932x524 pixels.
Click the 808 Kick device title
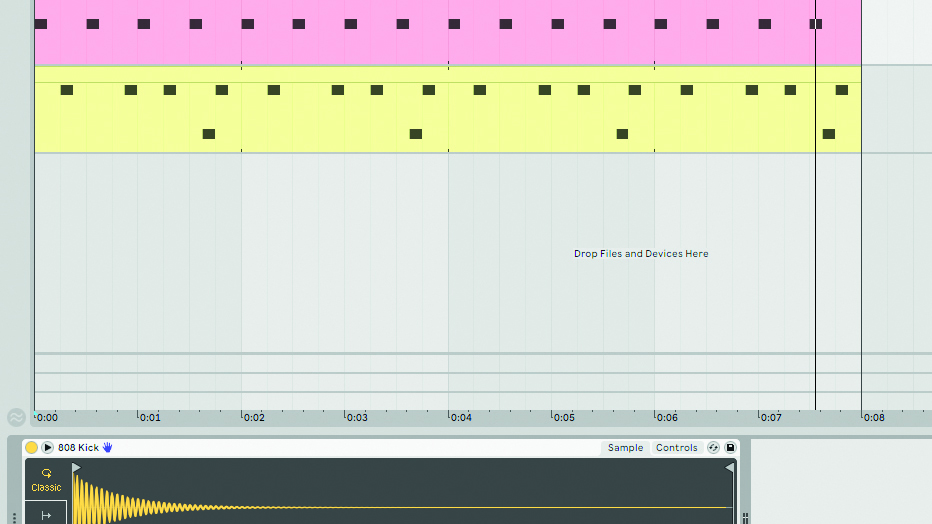click(x=78, y=447)
